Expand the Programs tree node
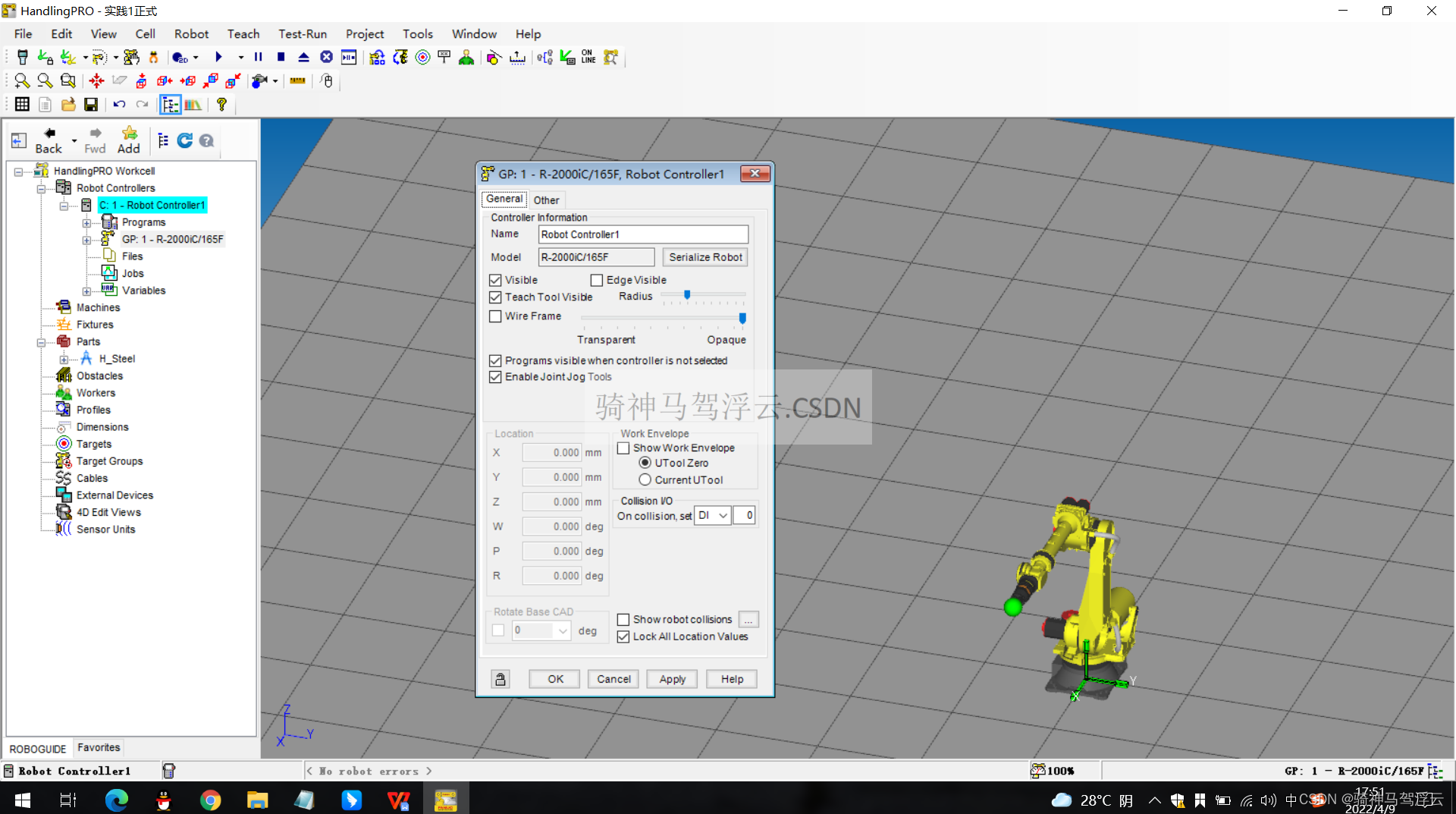This screenshot has width=1456, height=814. 86,223
